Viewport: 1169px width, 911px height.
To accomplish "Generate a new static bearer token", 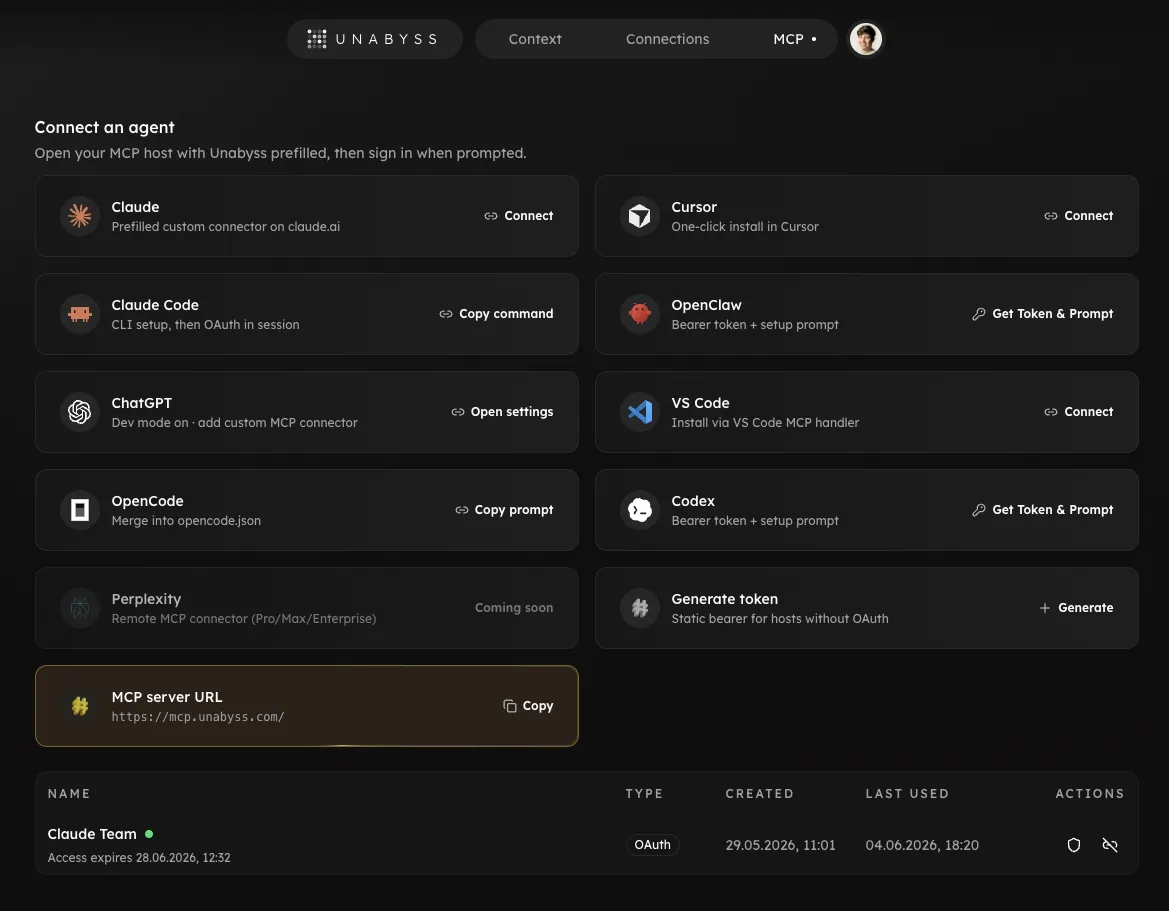I will 1076,608.
